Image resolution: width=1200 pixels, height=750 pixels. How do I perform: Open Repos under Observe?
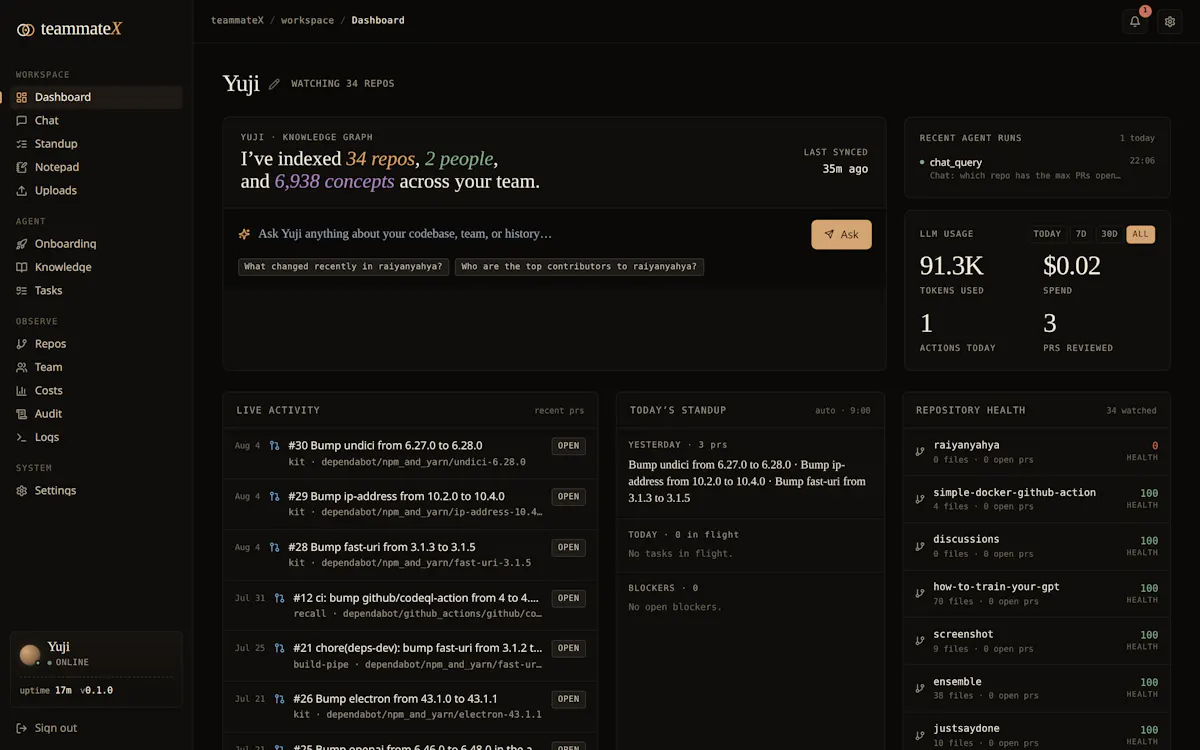[x=96, y=344]
